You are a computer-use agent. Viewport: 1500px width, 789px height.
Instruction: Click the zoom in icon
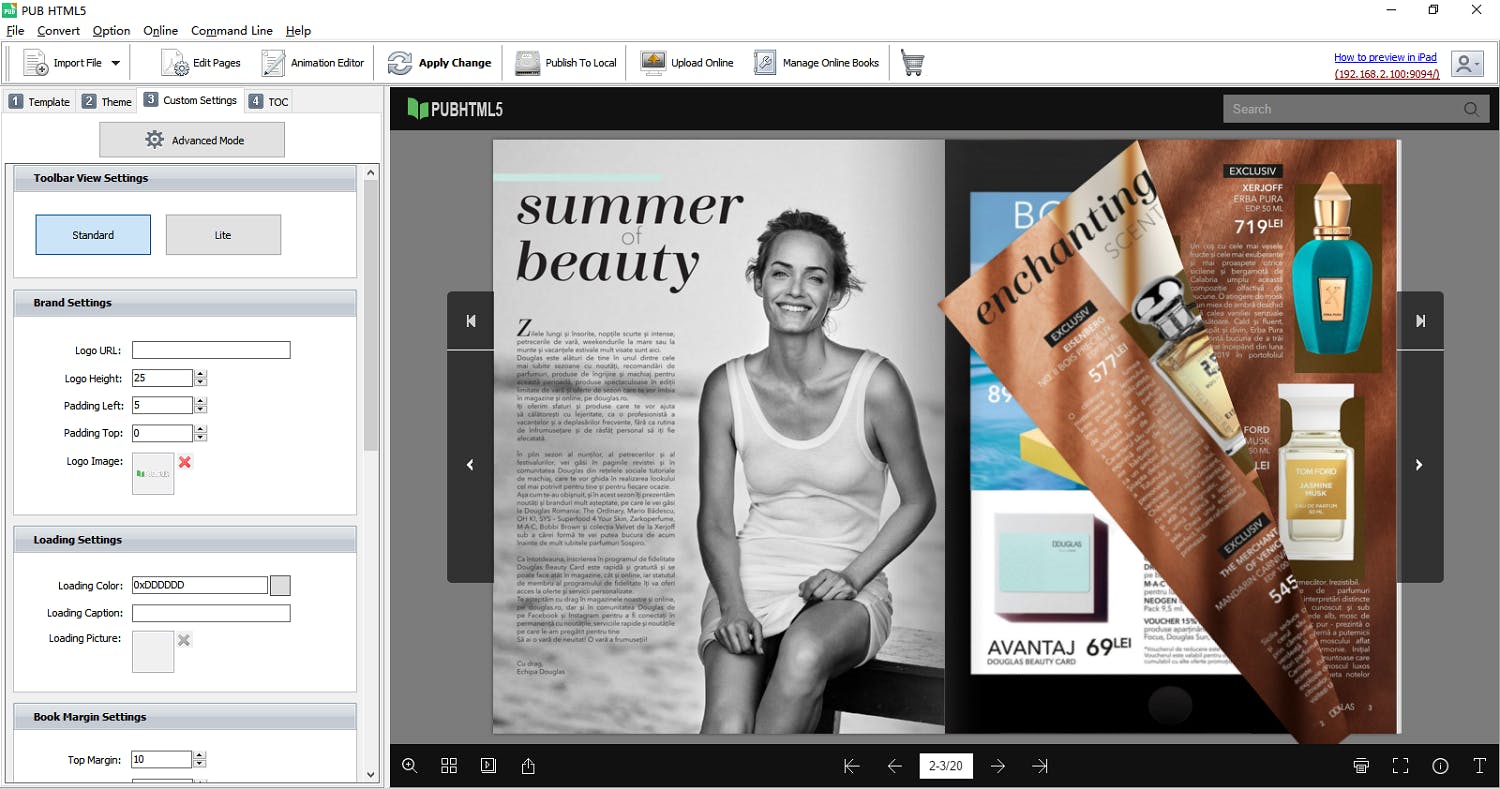pos(410,765)
